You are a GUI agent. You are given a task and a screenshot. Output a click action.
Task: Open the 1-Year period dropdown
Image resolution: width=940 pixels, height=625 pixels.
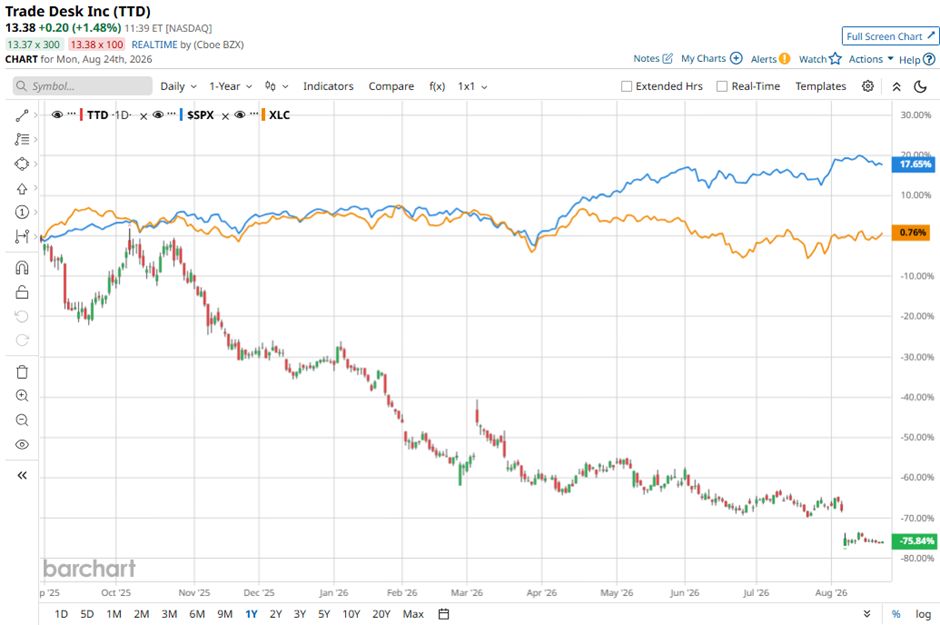pos(230,86)
